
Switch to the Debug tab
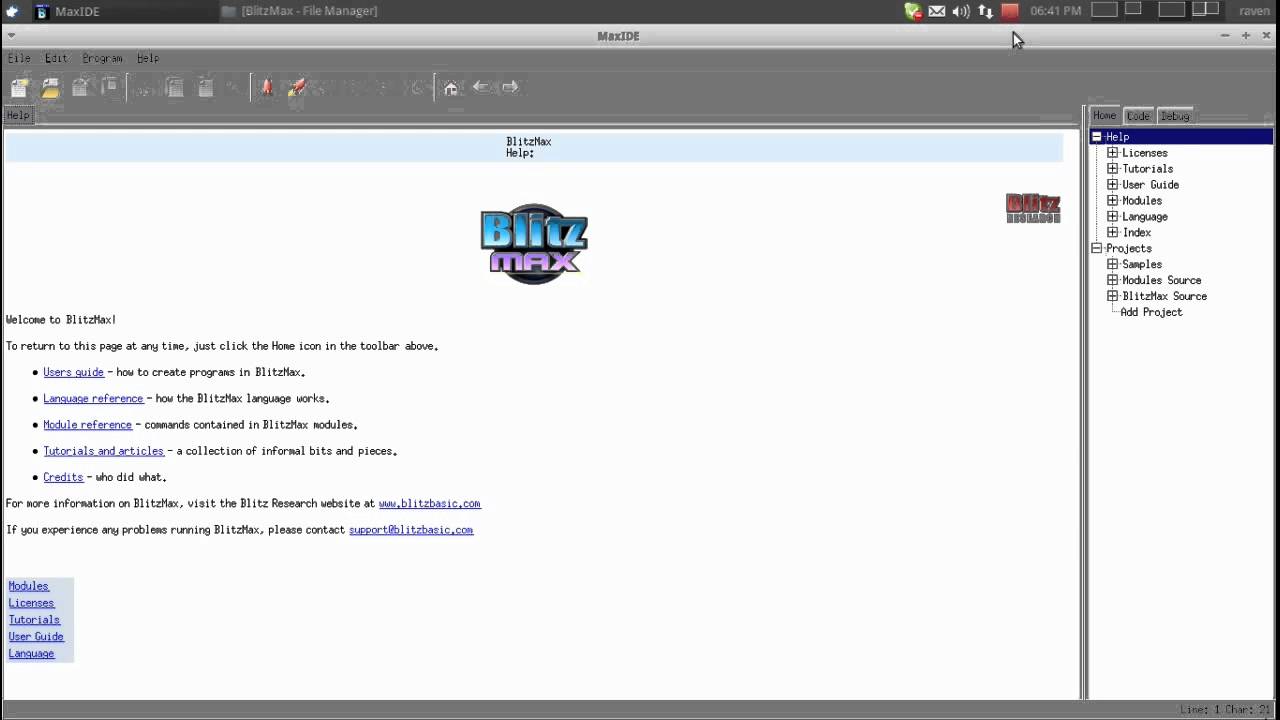1175,116
